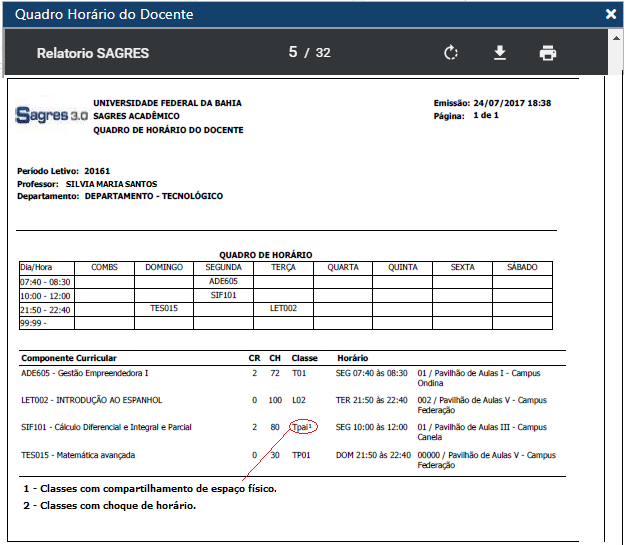627x545 pixels.
Task: Click the Componente Curricular column header
Action: pyautogui.click(x=69, y=358)
